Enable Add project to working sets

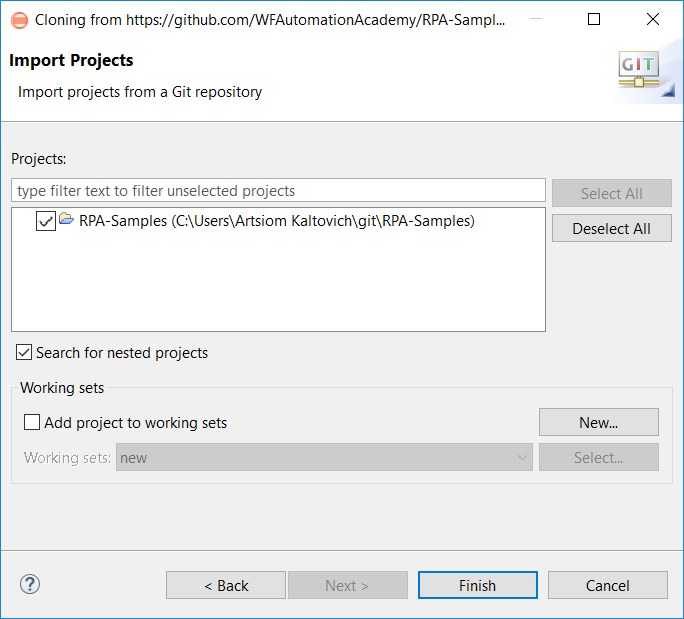32,422
